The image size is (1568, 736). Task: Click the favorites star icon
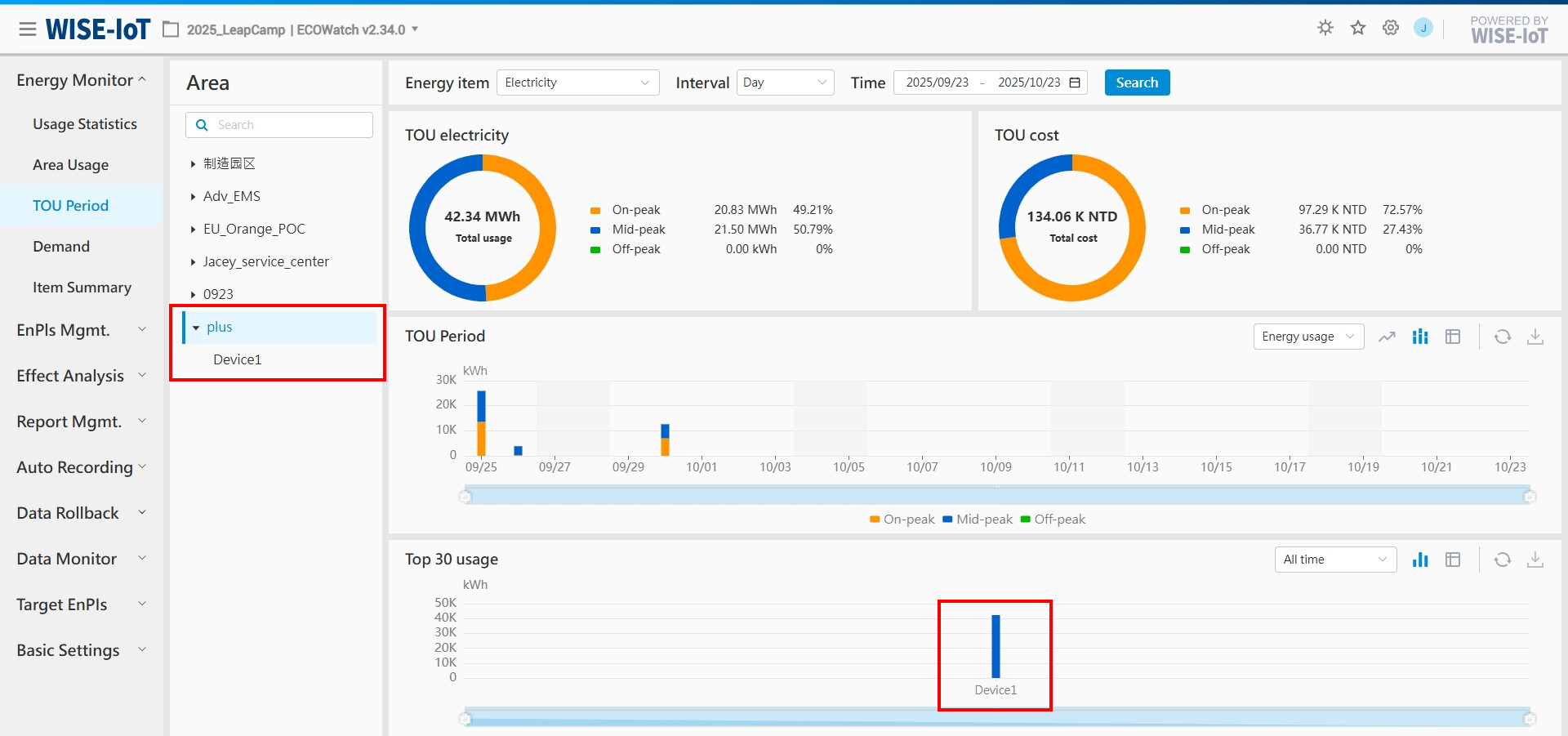tap(1358, 28)
